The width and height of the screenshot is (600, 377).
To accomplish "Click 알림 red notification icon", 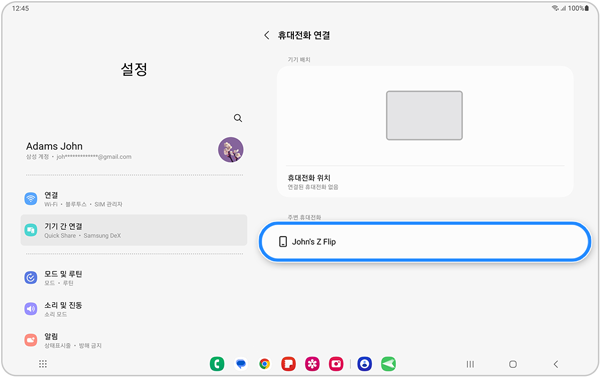I will [31, 340].
